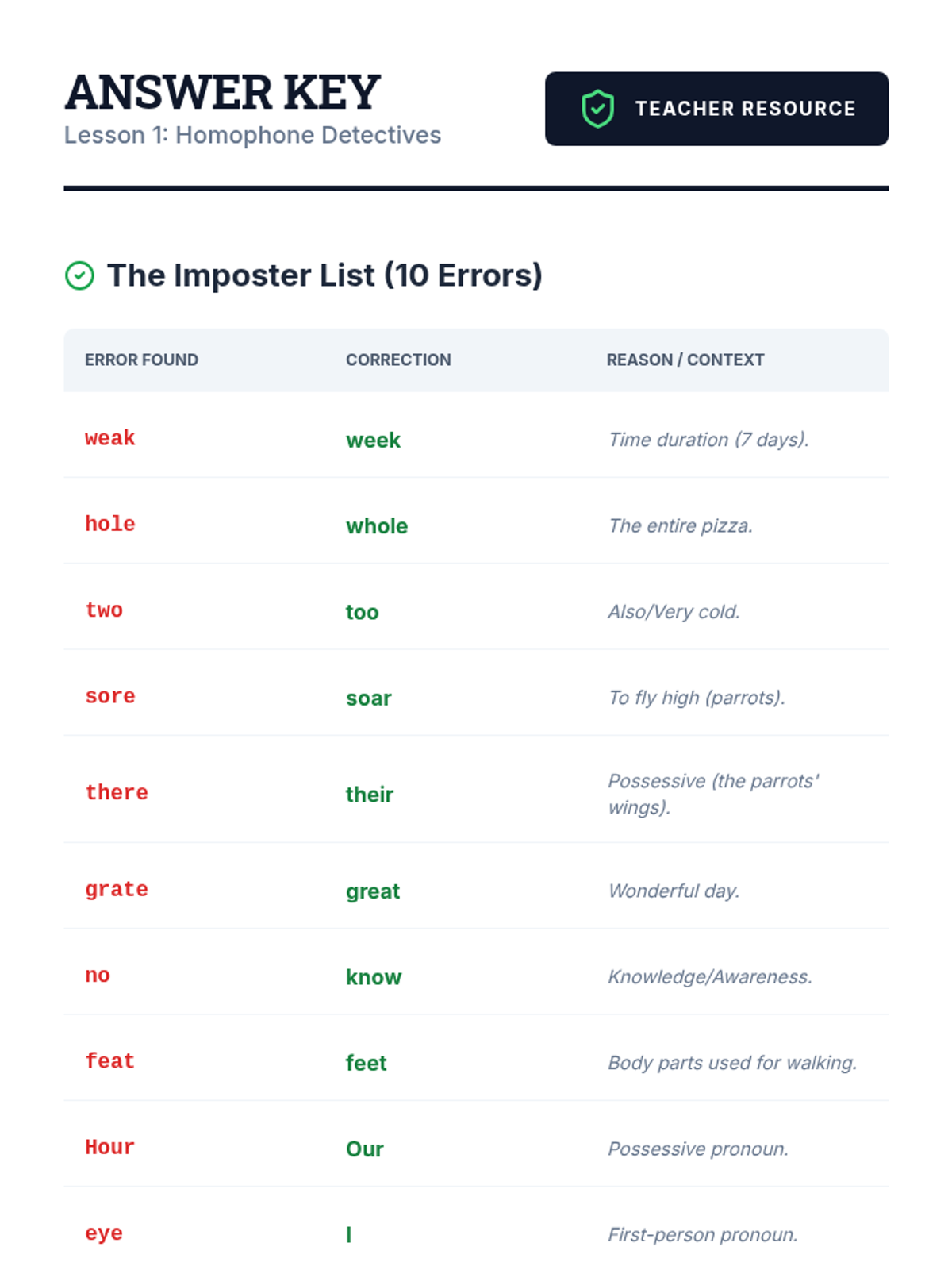
Task: Select the Correction column header
Action: coord(398,360)
